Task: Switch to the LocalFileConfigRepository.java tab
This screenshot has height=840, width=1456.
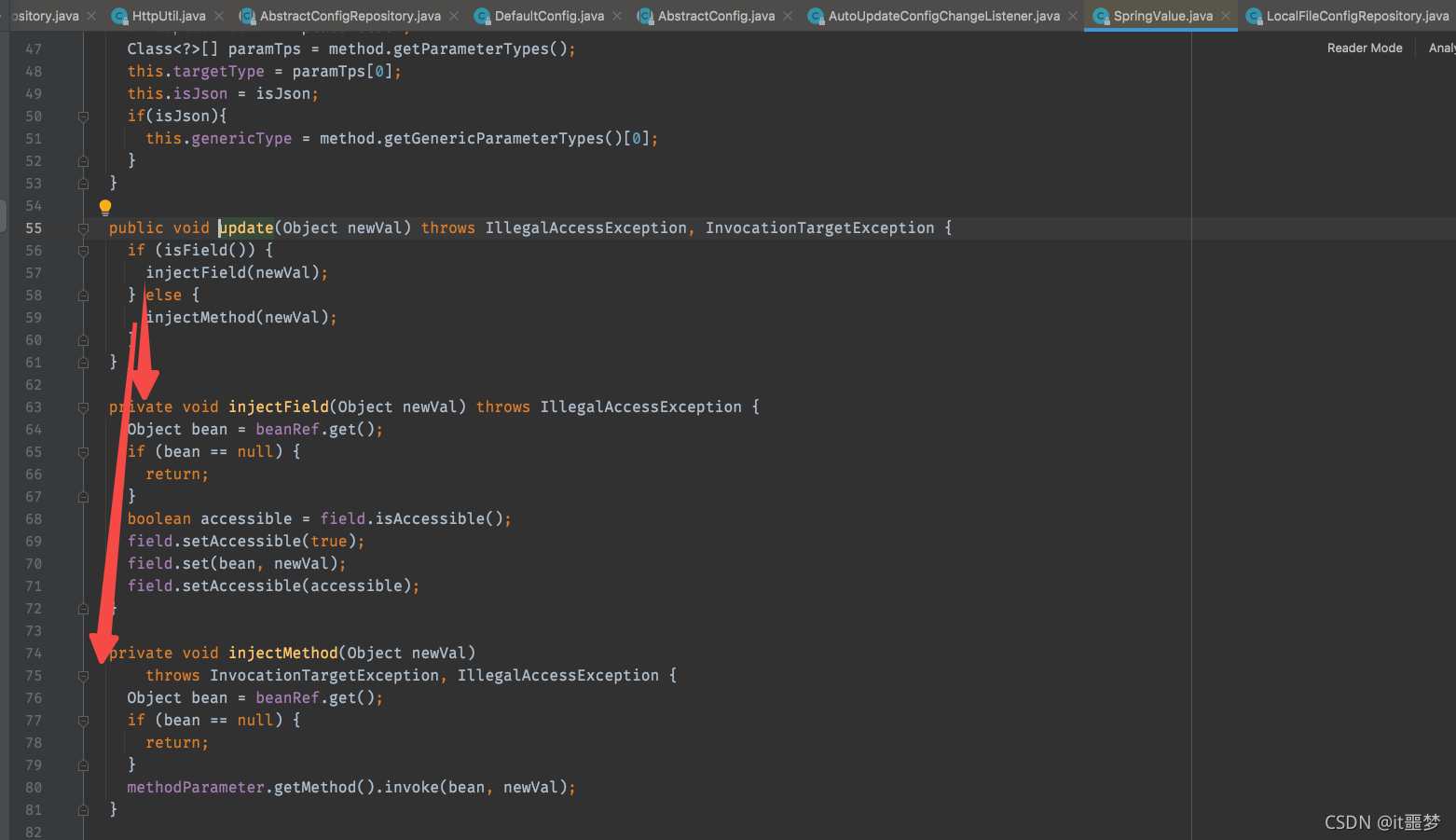Action: (1357, 16)
